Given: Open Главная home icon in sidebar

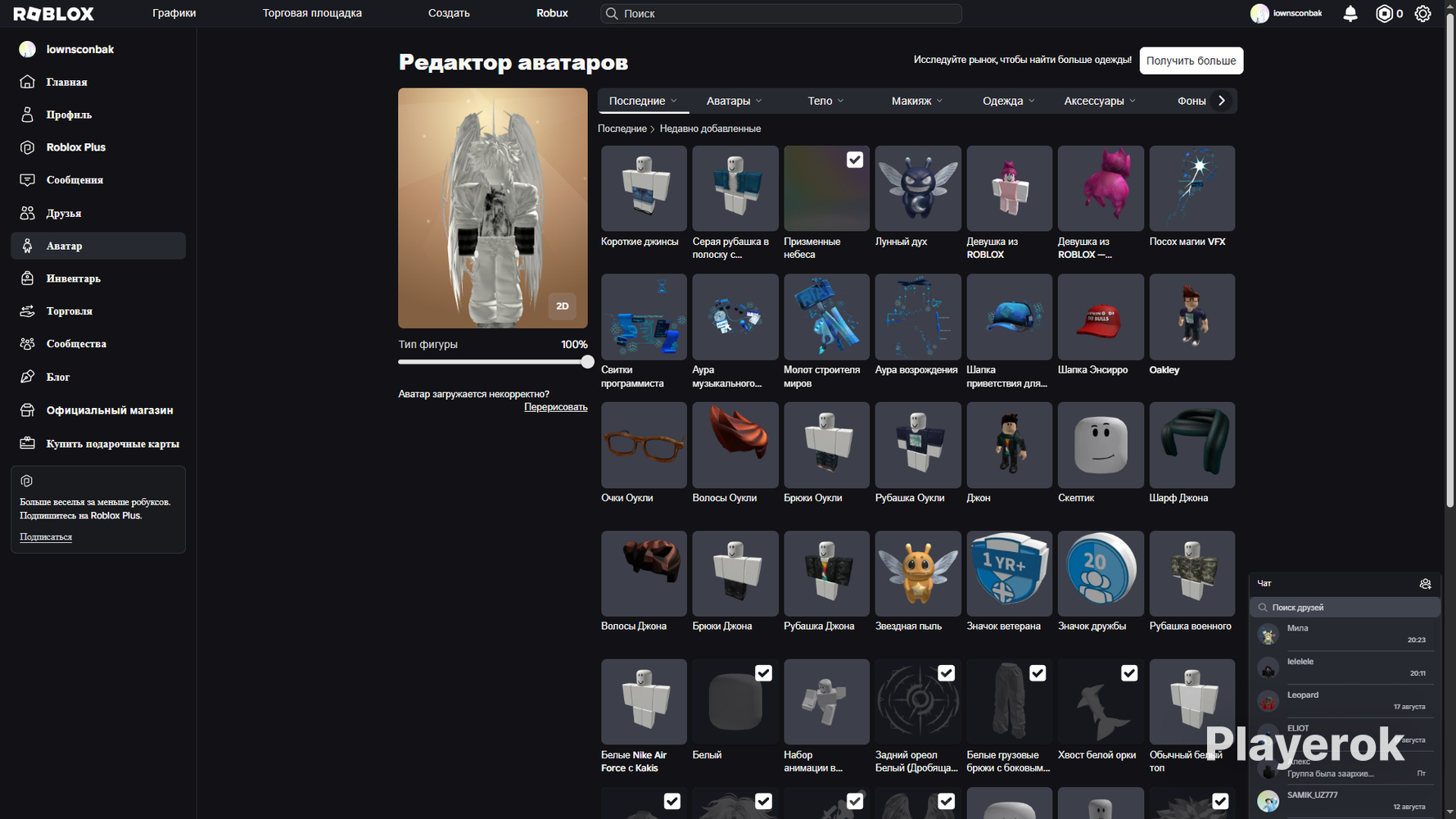Looking at the screenshot, I should [x=27, y=82].
